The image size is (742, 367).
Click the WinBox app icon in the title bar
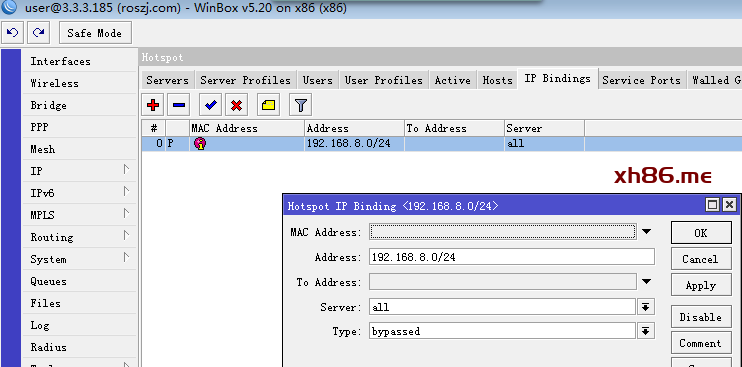click(x=9, y=7)
